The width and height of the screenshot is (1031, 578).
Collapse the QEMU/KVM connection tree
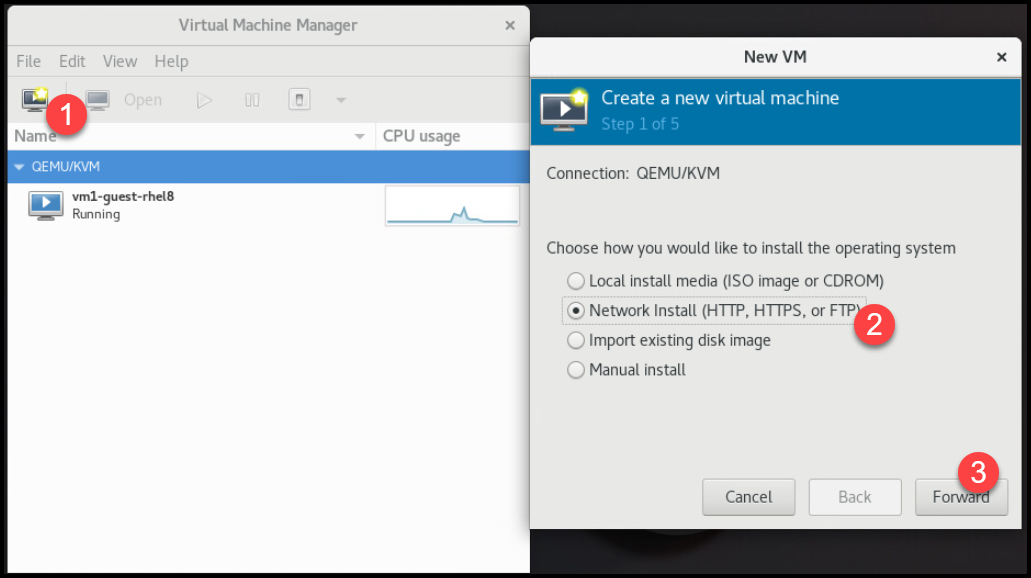pyautogui.click(x=19, y=167)
